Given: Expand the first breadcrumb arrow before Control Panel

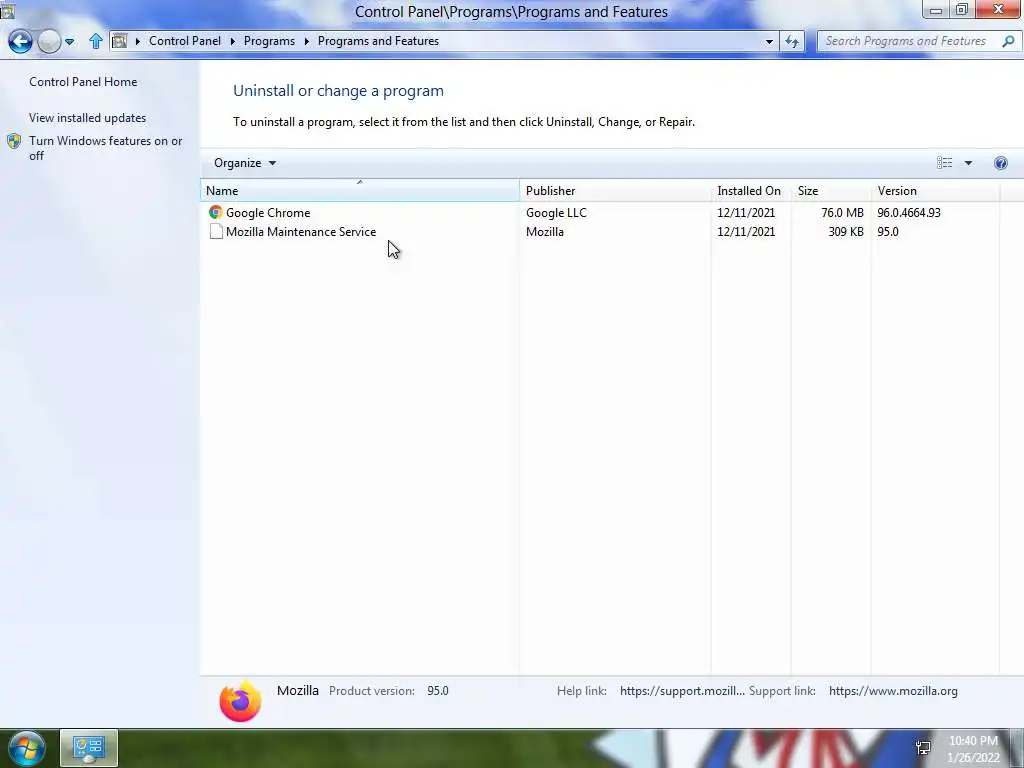Looking at the screenshot, I should click(138, 41).
